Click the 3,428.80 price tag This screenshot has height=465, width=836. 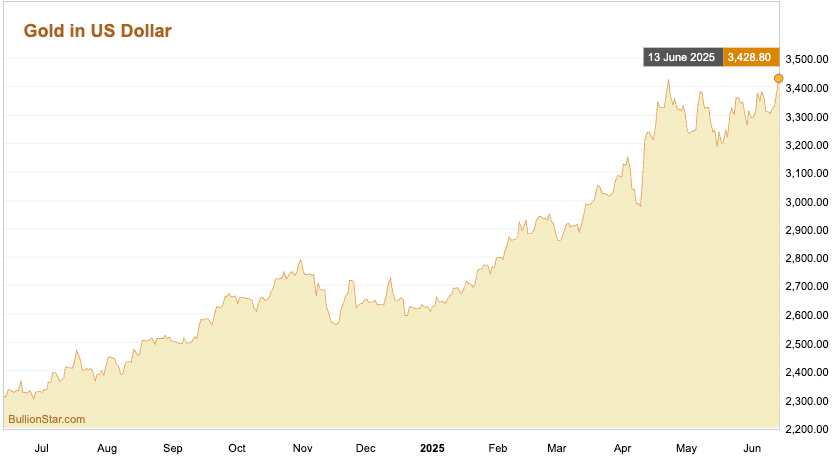click(x=749, y=58)
